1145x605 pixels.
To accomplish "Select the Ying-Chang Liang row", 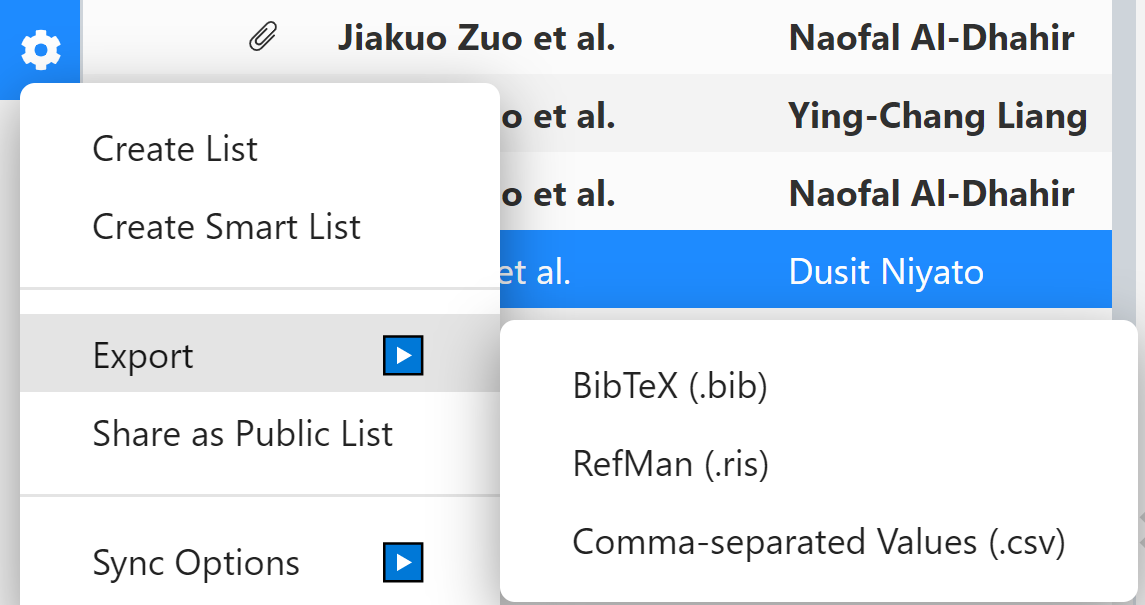I will tap(937, 117).
